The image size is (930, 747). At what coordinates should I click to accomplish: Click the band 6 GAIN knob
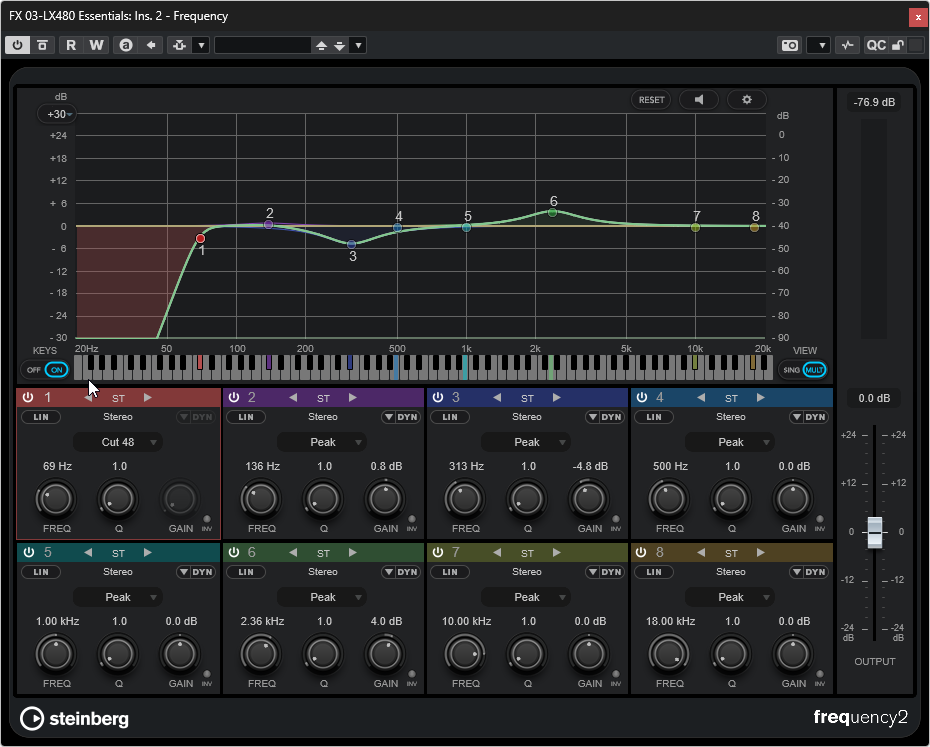(x=385, y=654)
